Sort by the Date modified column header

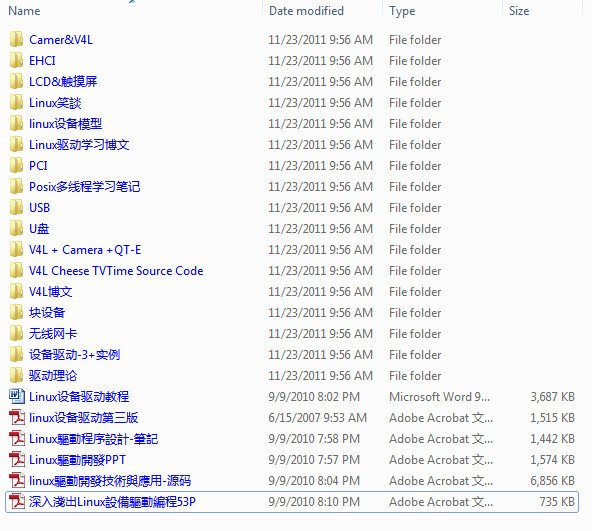point(306,11)
